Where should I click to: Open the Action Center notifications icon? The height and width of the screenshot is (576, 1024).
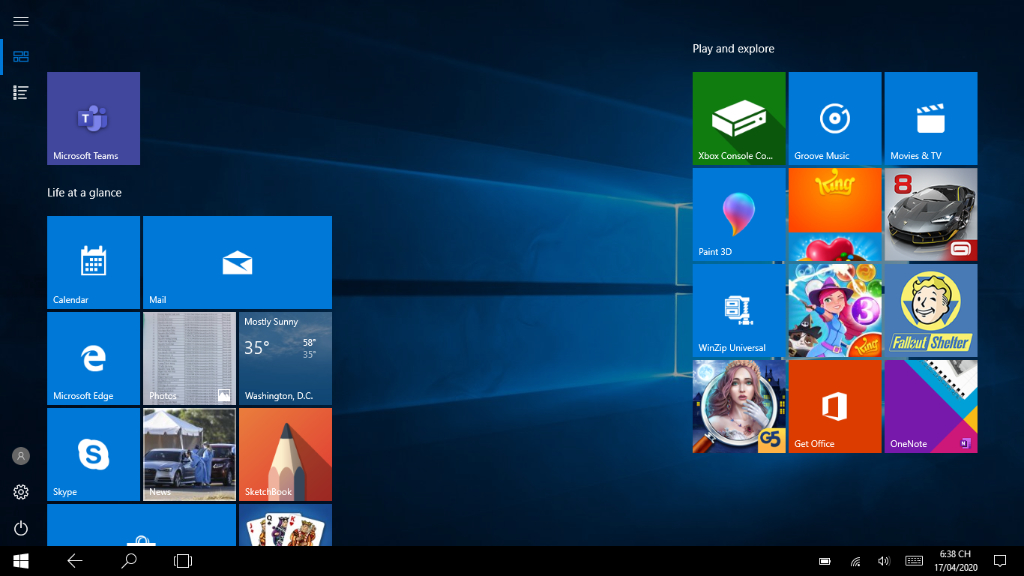1000,561
